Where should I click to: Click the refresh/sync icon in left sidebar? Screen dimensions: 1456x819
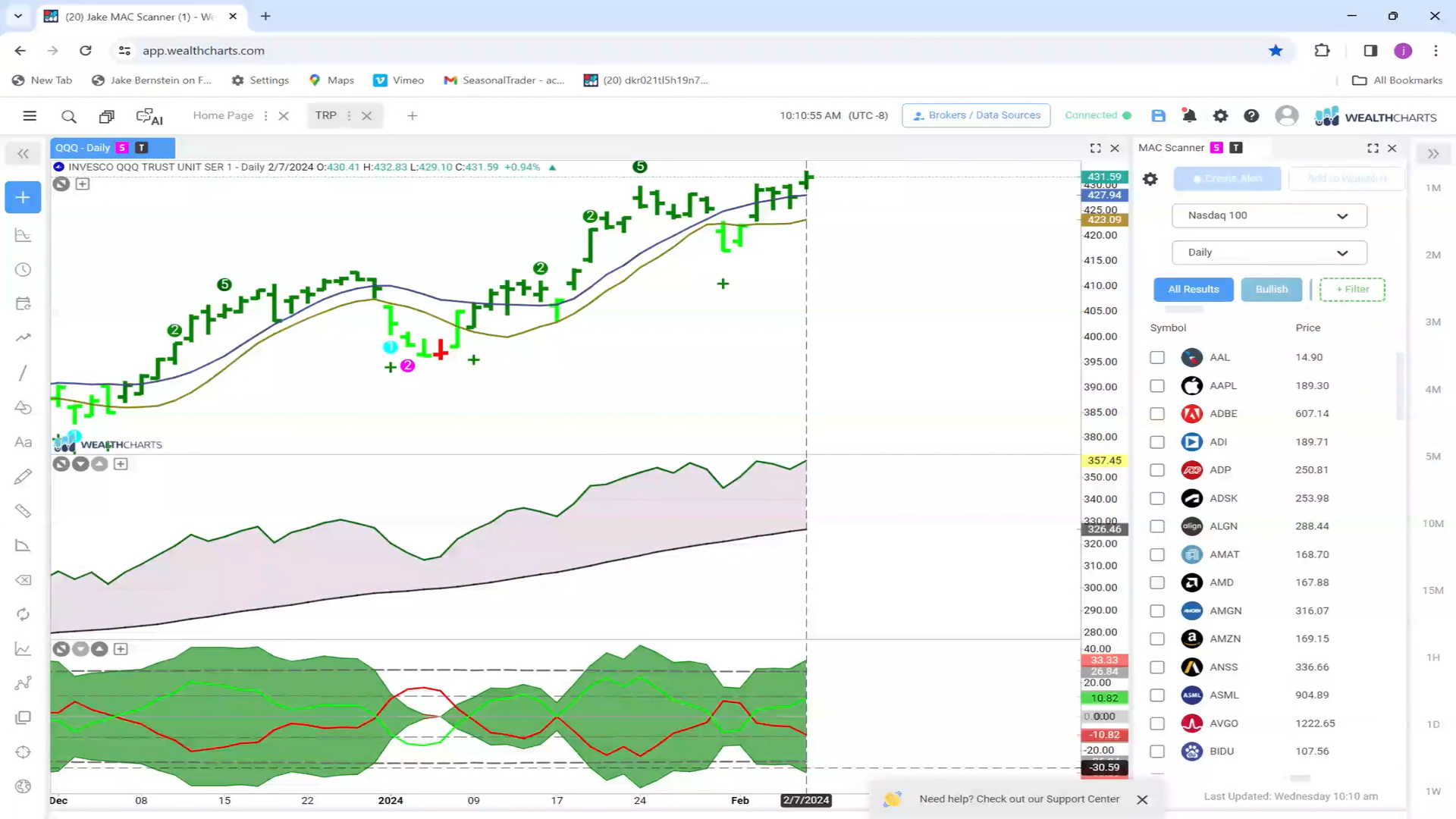[x=23, y=614]
